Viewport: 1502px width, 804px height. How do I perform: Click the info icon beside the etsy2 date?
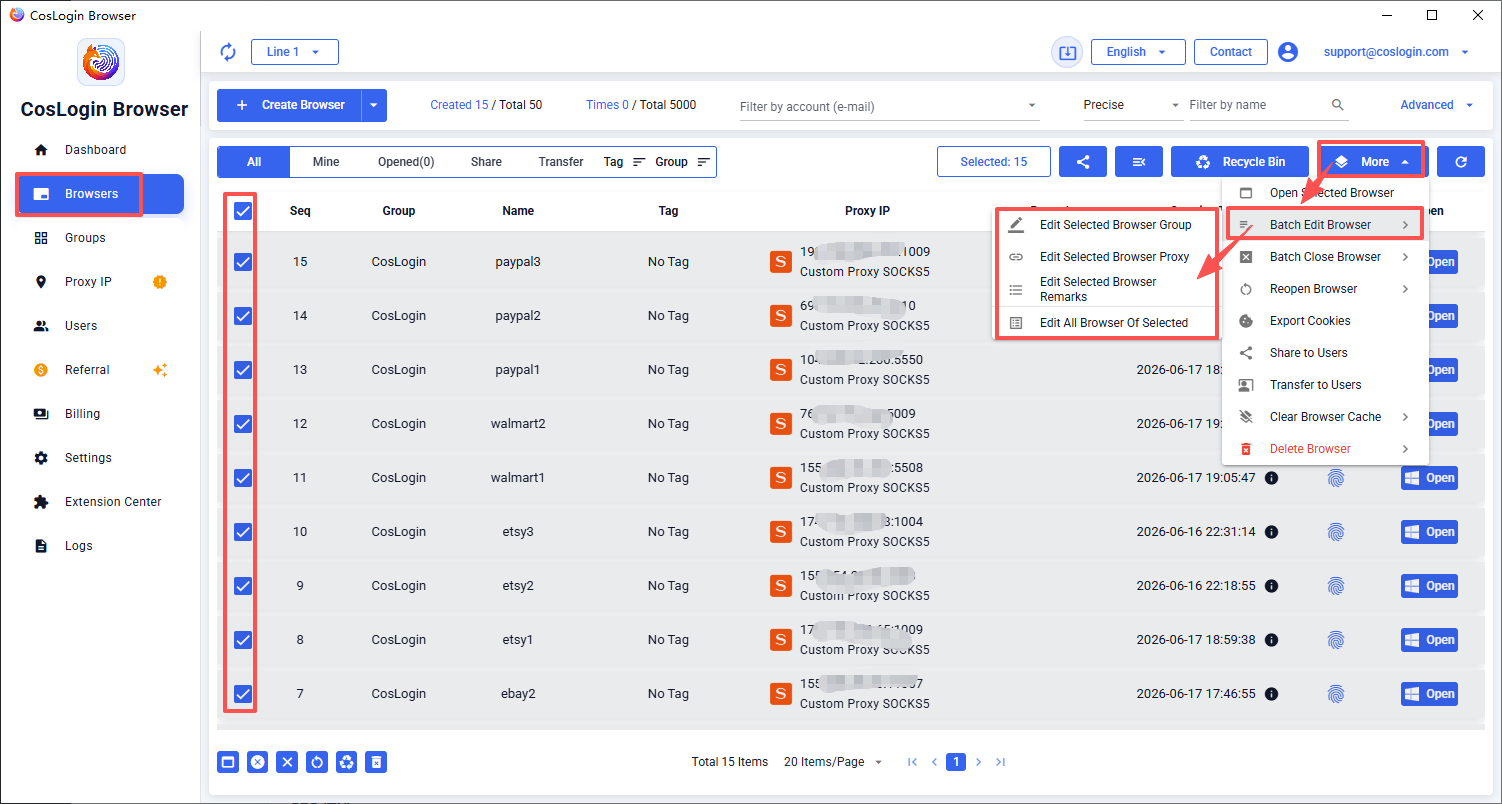click(1272, 586)
